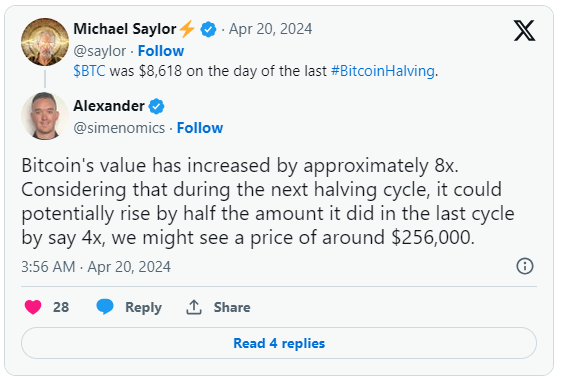Open the $BTC cashtag link
This screenshot has height=380, width=565.
89,71
